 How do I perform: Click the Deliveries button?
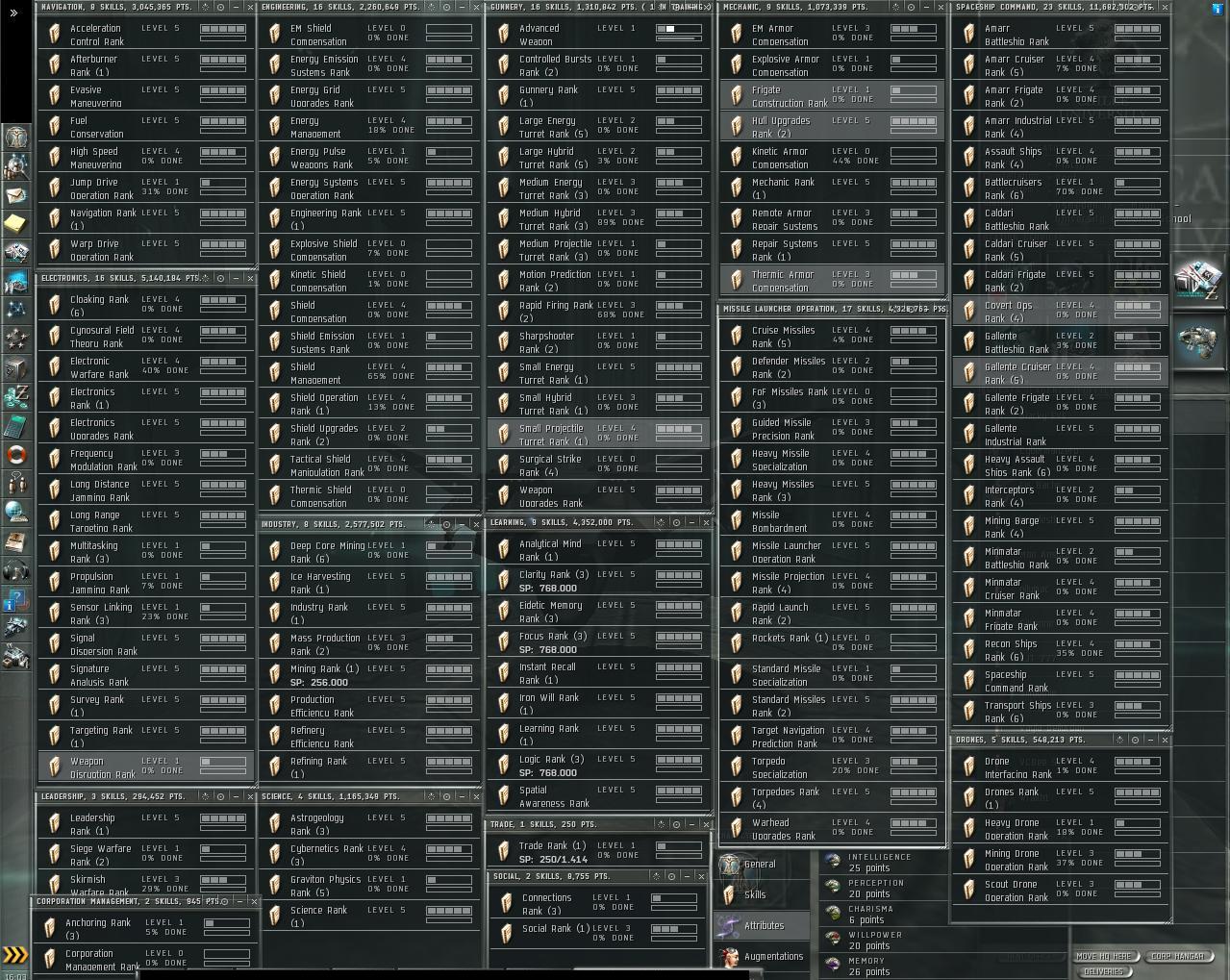[1104, 971]
